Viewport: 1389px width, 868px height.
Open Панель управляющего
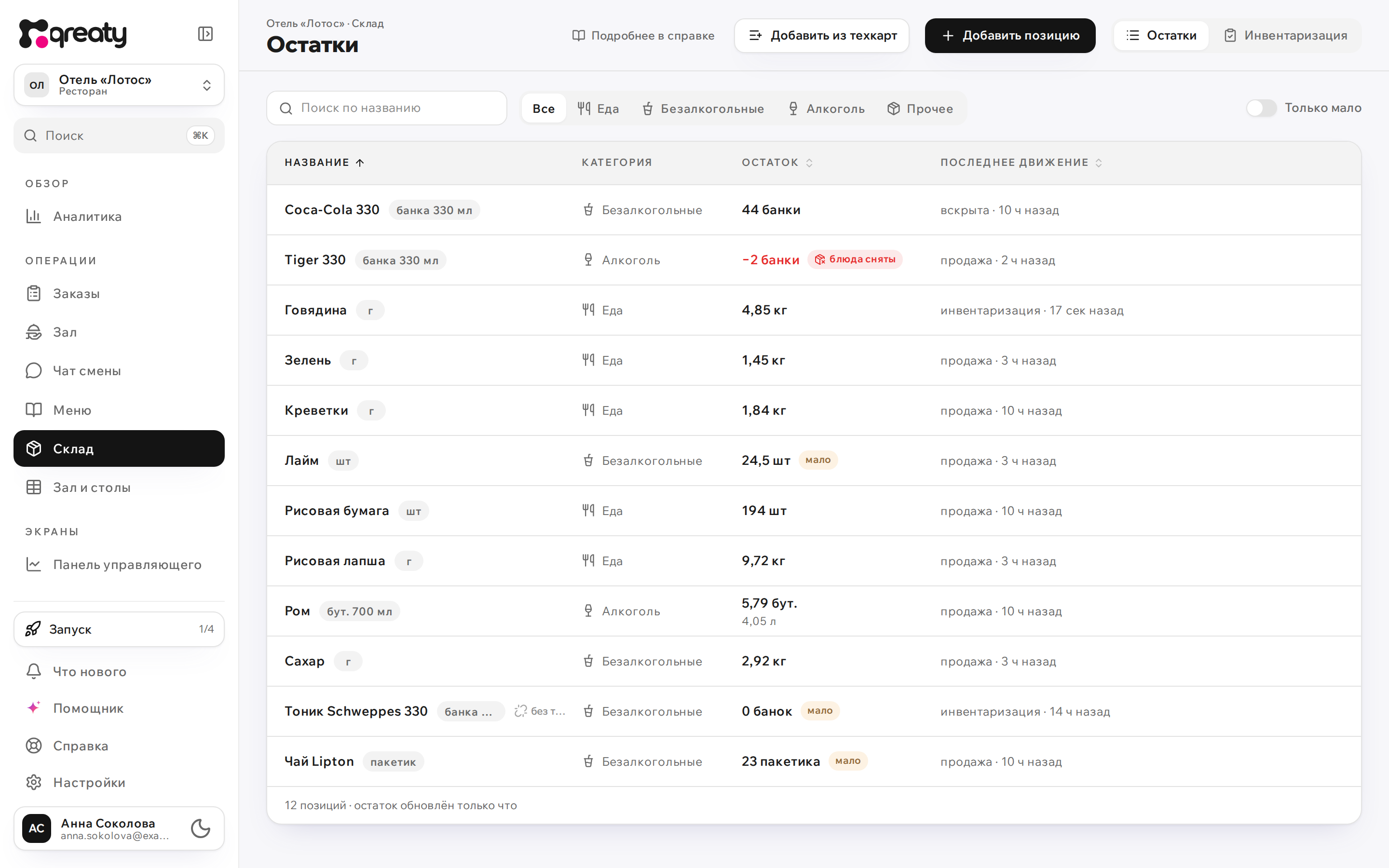119,564
